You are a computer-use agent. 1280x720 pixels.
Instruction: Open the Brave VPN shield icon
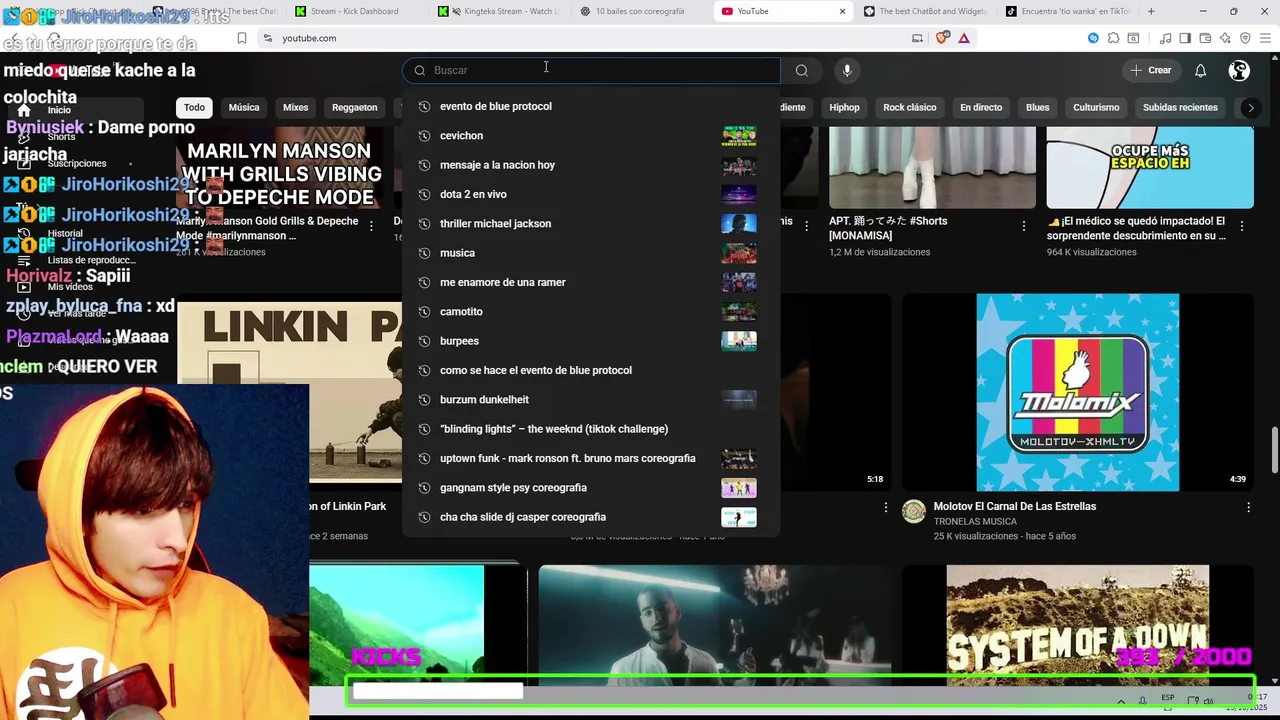click(1245, 38)
